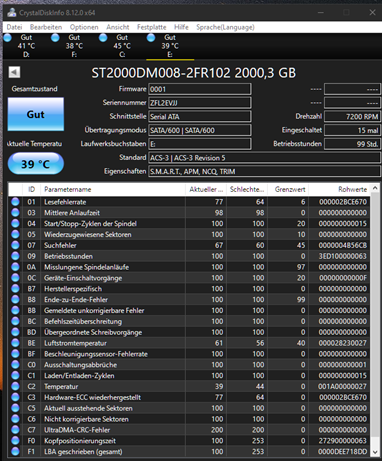382x461 pixels.
Task: Click the Eigenschaften S.M.A.R.T. field
Action: tap(264, 171)
